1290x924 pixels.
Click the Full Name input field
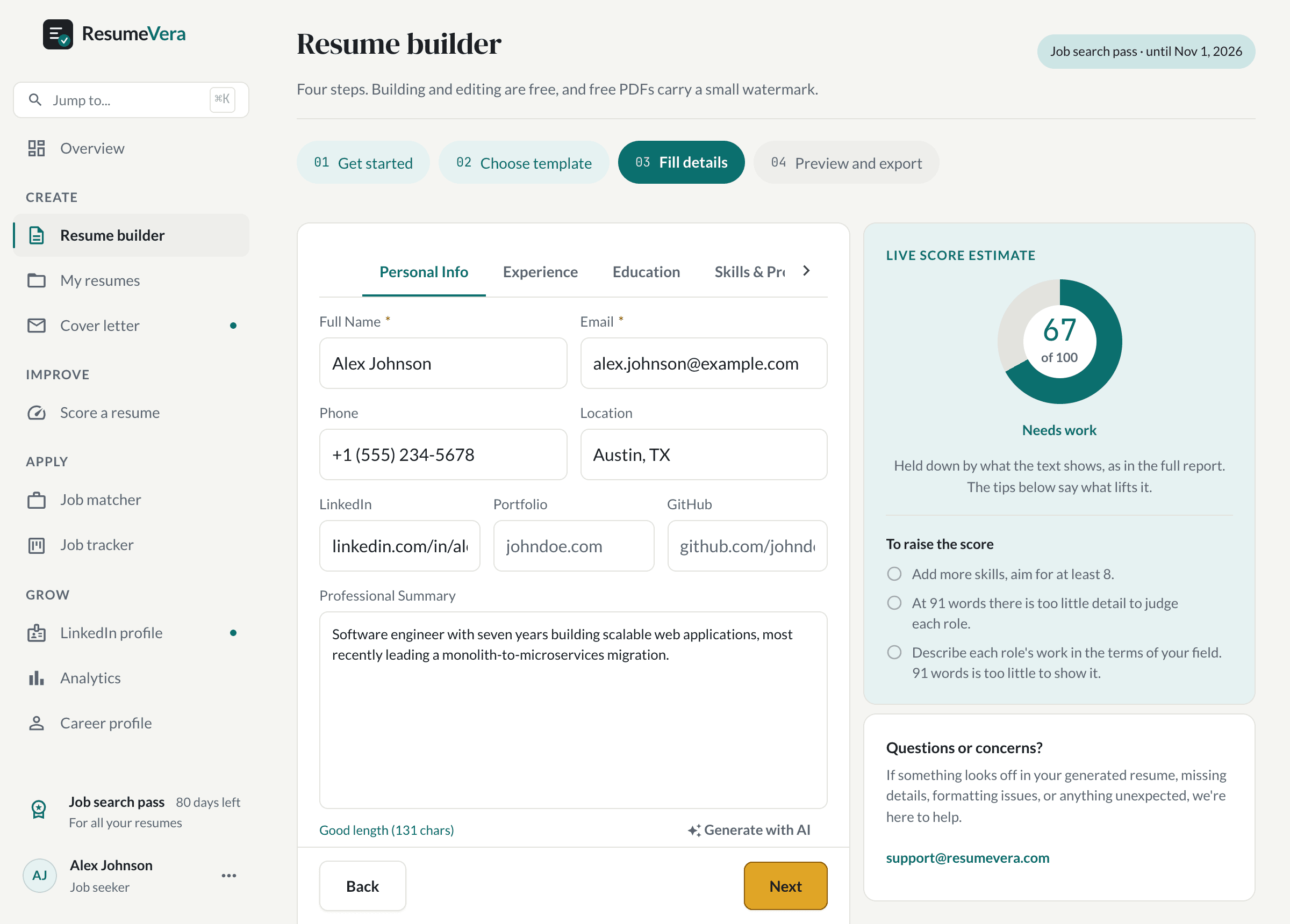[443, 363]
